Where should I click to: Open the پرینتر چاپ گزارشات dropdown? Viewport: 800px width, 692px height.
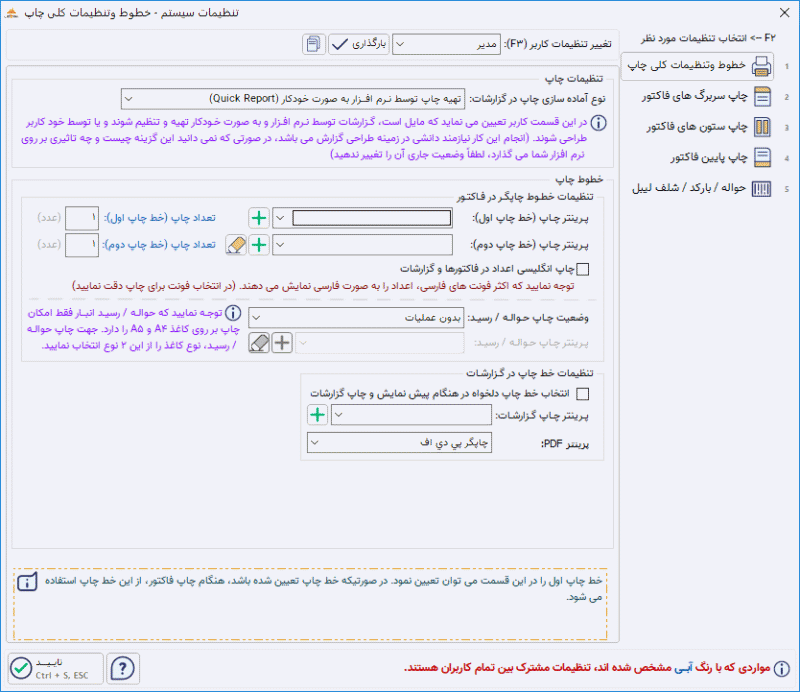tap(411, 415)
